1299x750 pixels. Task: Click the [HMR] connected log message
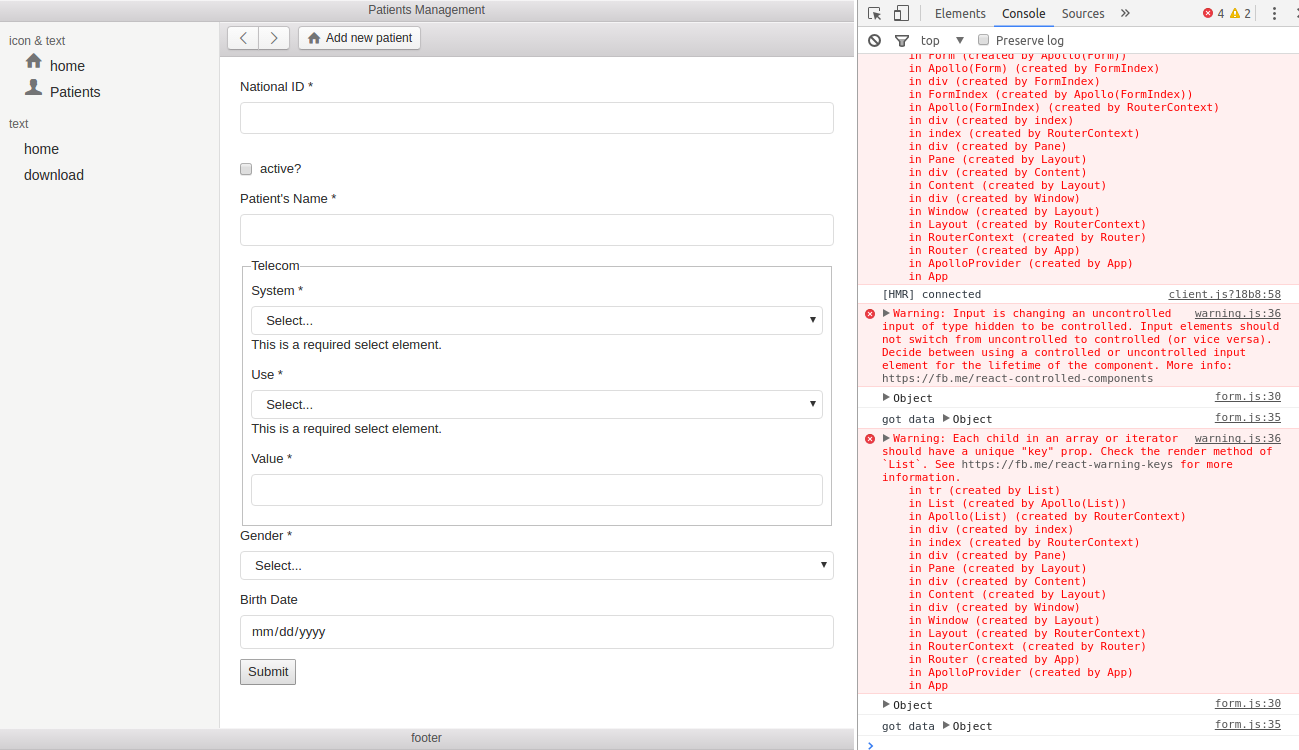click(931, 294)
